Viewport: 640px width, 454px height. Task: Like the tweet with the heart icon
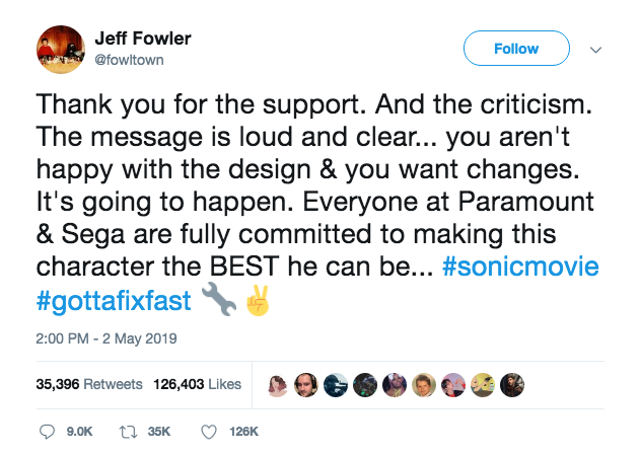point(209,431)
